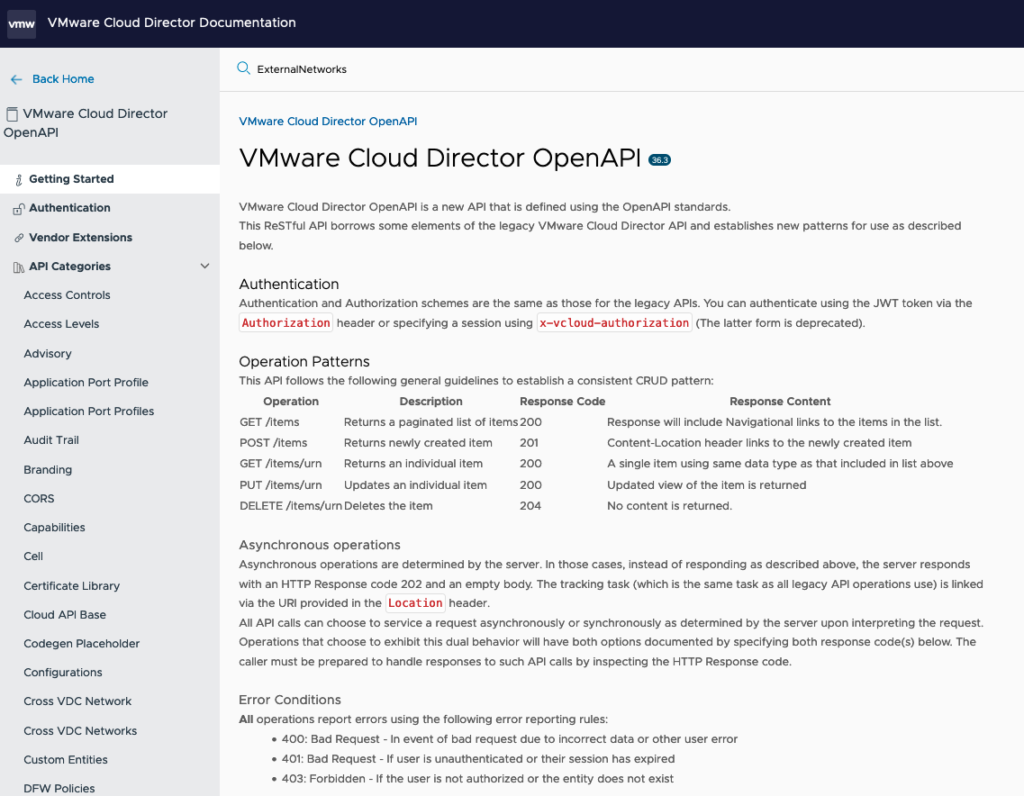The width and height of the screenshot is (1024, 796).
Task: Click the Location header code snippet
Action: pos(415,603)
